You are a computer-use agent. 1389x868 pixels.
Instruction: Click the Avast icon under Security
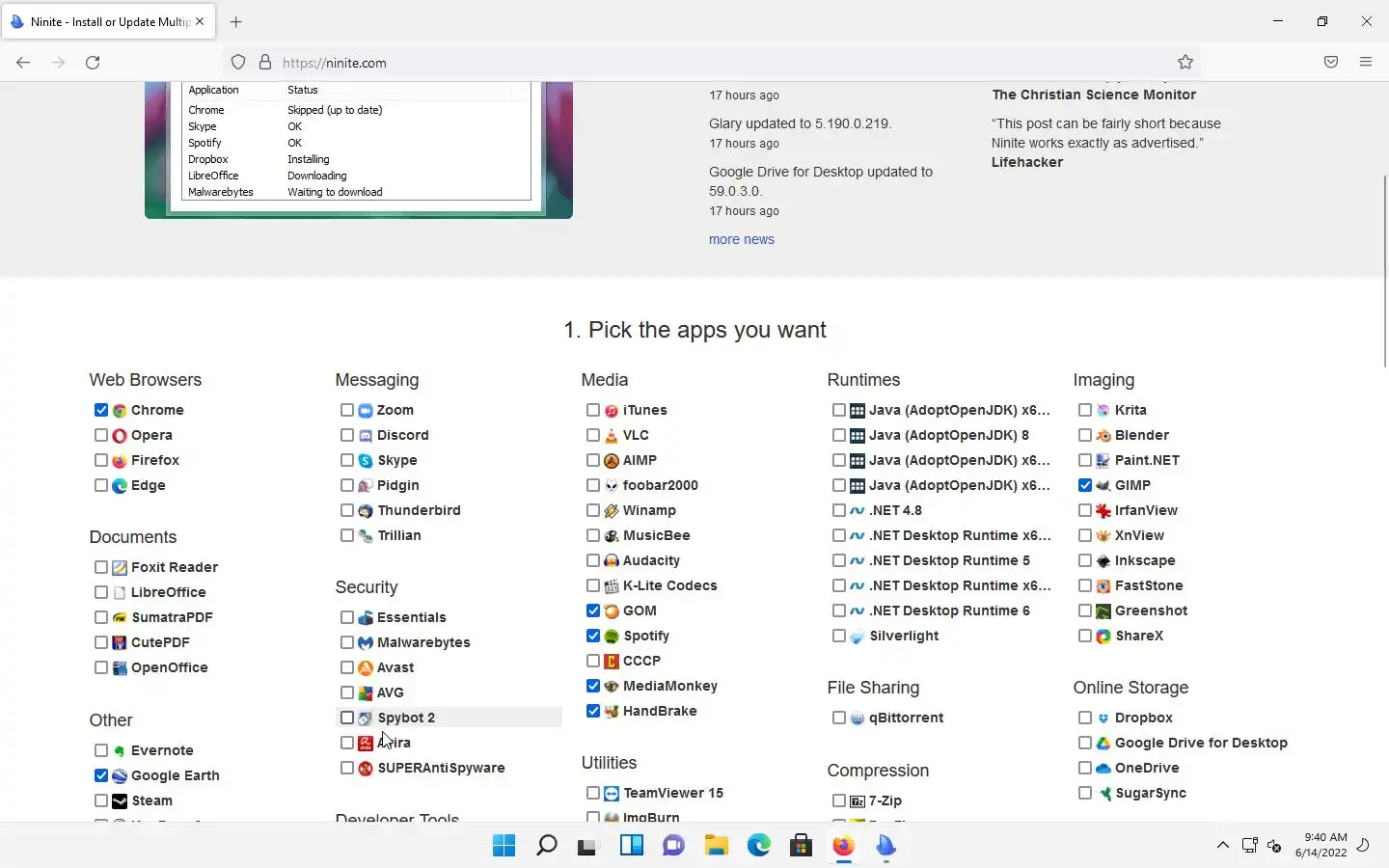click(366, 667)
